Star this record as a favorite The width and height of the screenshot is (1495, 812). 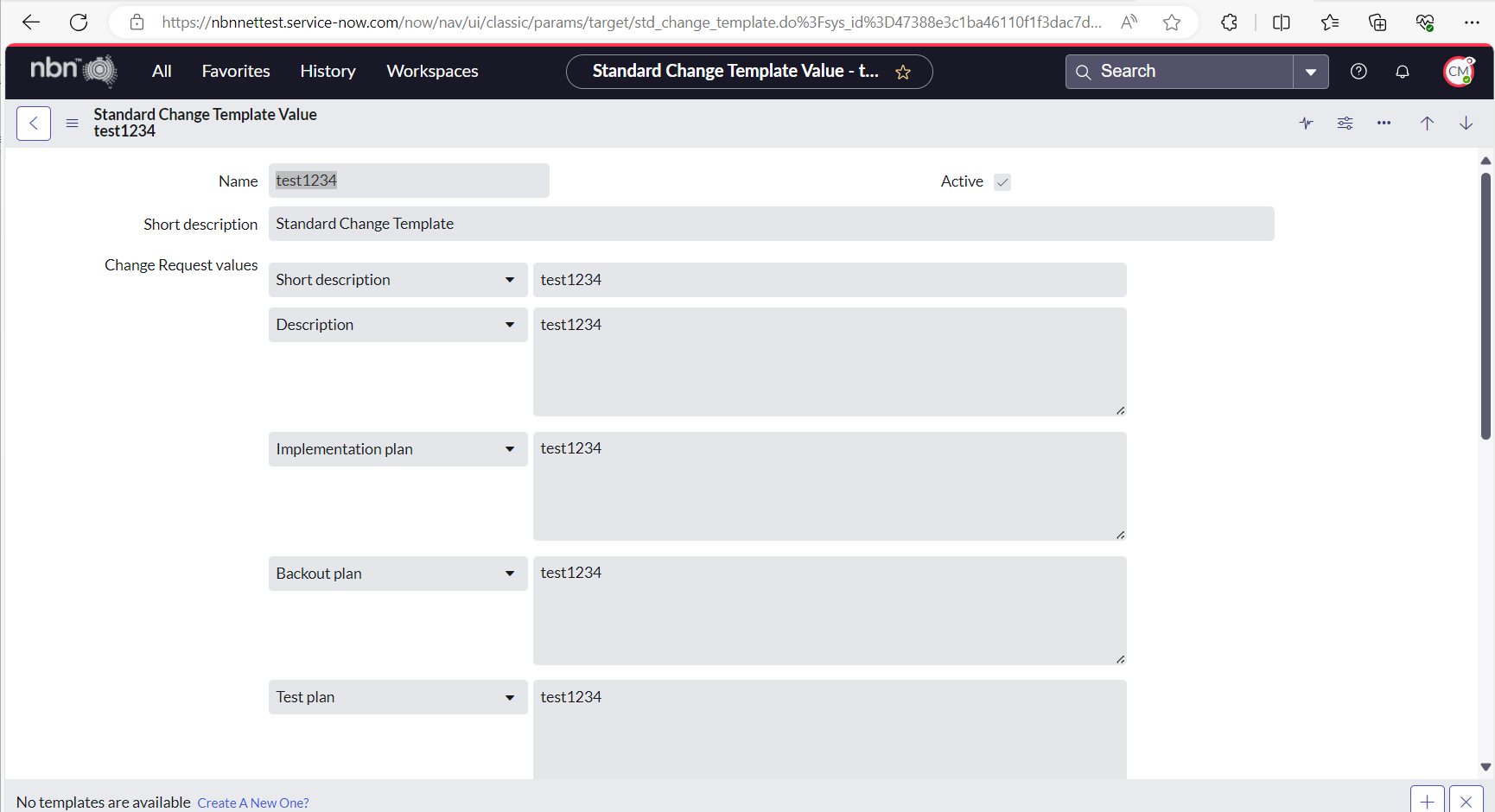[x=902, y=72]
